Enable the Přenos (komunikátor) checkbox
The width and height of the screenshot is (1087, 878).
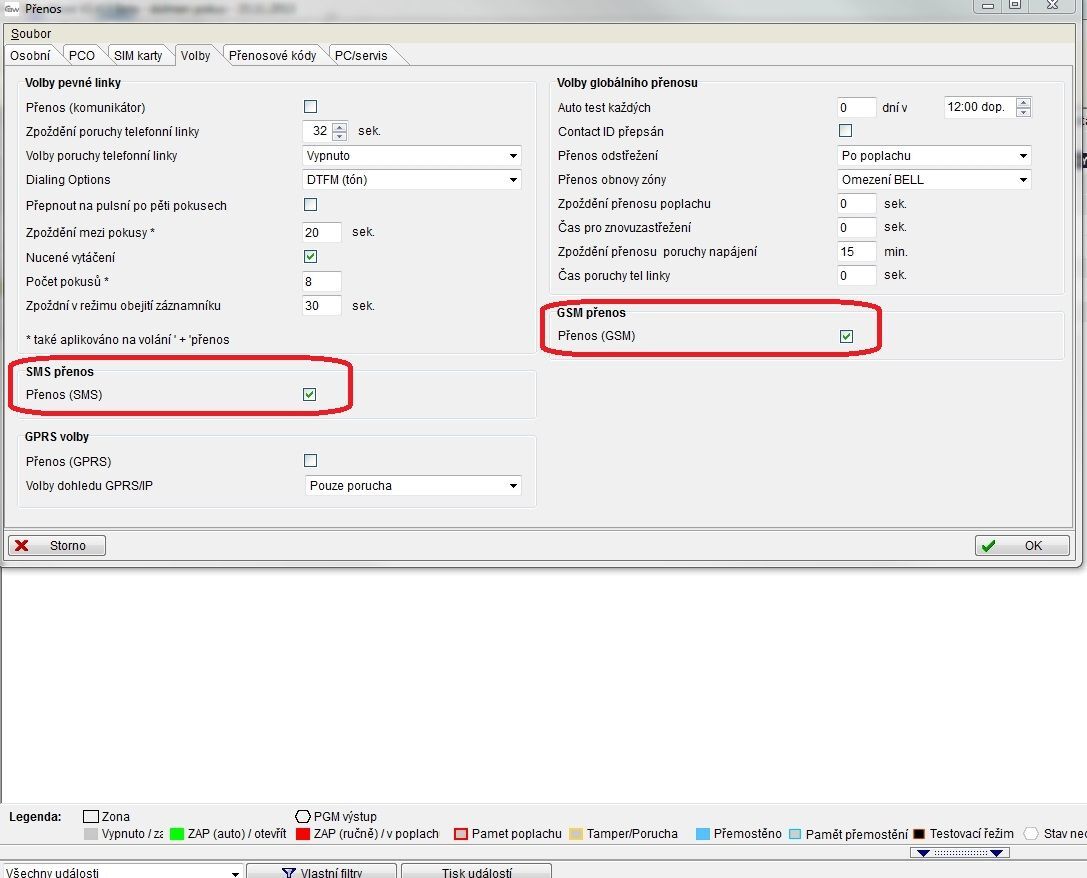click(x=310, y=107)
